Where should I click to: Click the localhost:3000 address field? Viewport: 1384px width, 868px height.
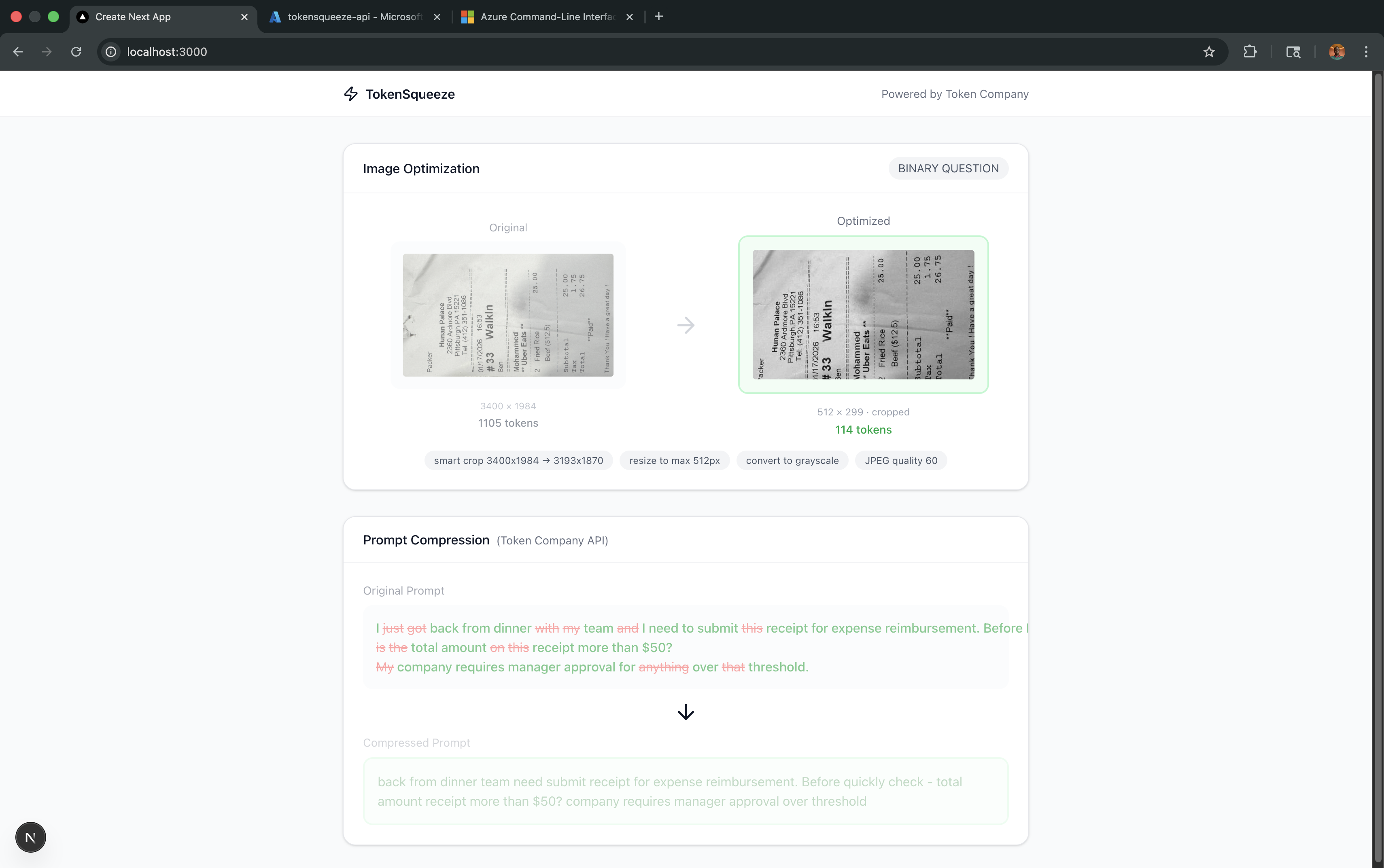pyautogui.click(x=167, y=52)
